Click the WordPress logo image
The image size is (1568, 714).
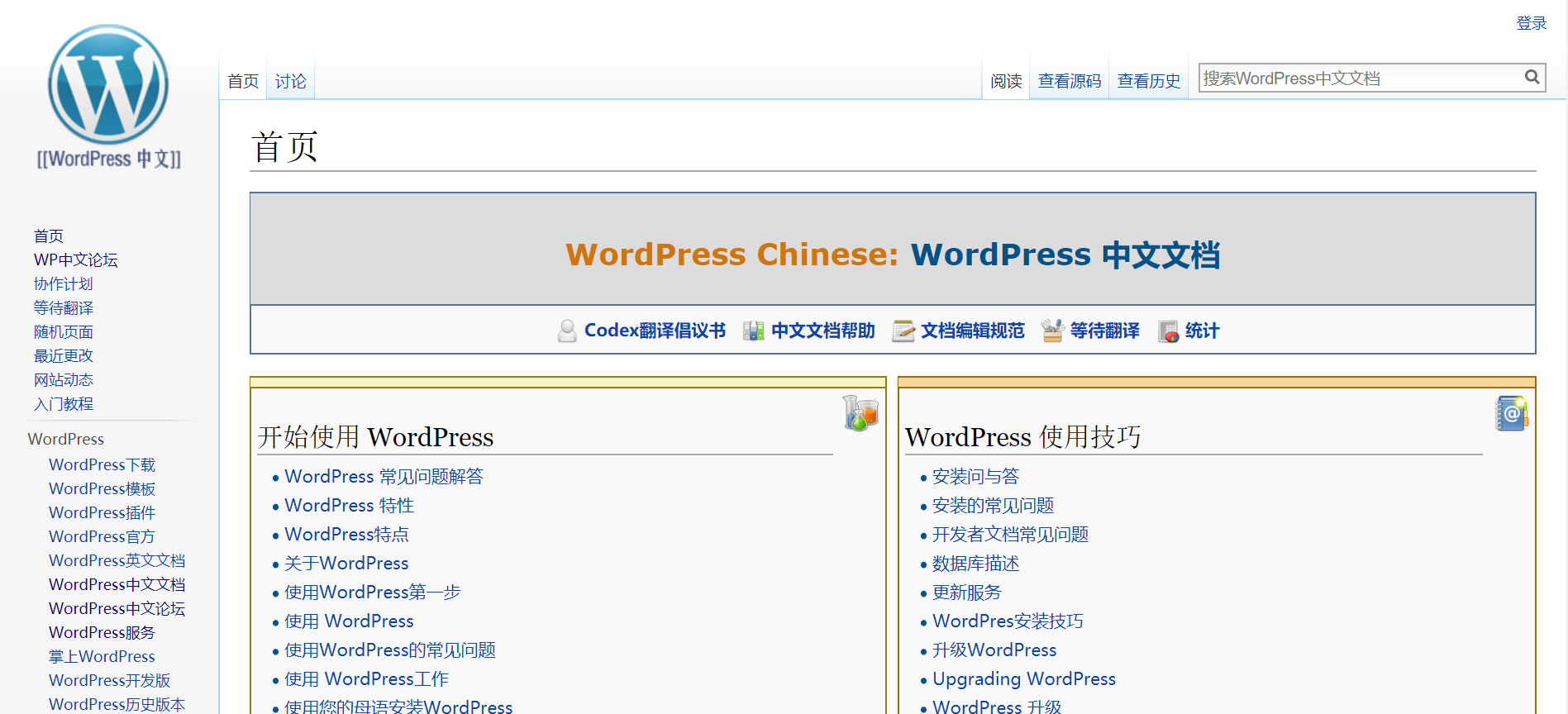[108, 97]
